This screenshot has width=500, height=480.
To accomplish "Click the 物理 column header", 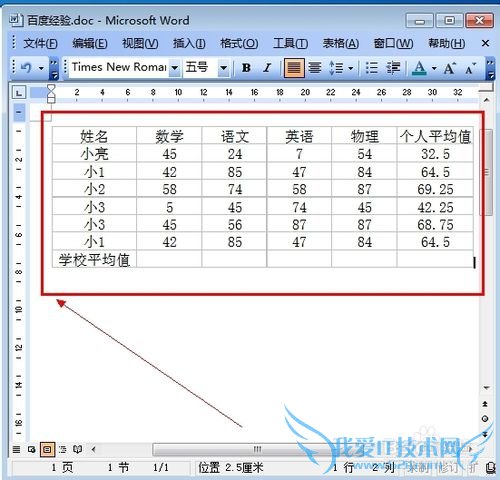I will pos(365,136).
